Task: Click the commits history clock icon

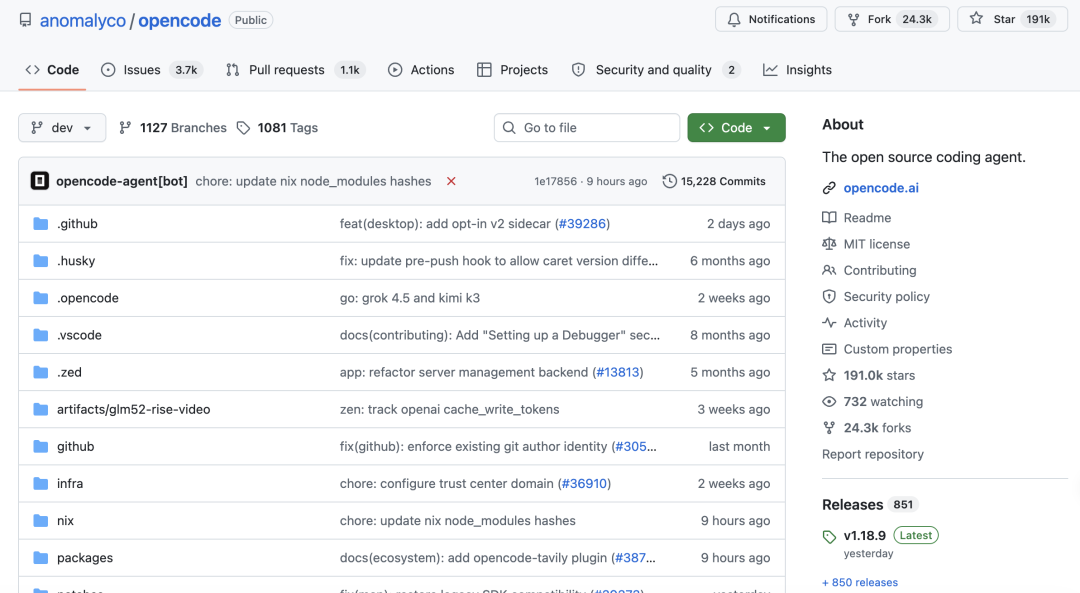Action: point(669,181)
